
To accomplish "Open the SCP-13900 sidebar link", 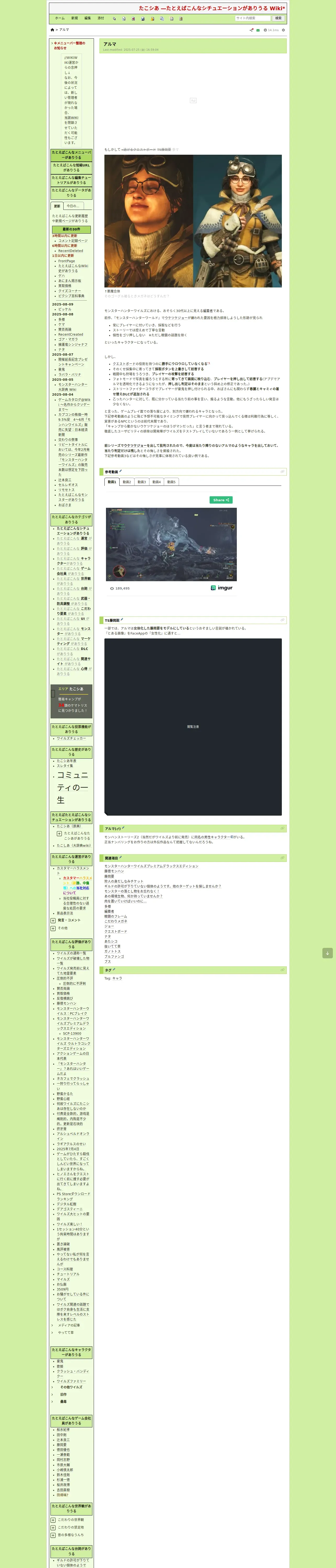I will [x=72, y=1033].
